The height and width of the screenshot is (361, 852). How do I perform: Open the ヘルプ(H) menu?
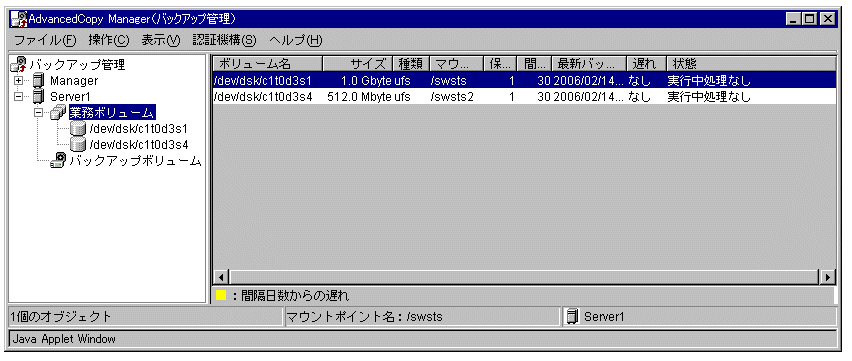click(296, 40)
